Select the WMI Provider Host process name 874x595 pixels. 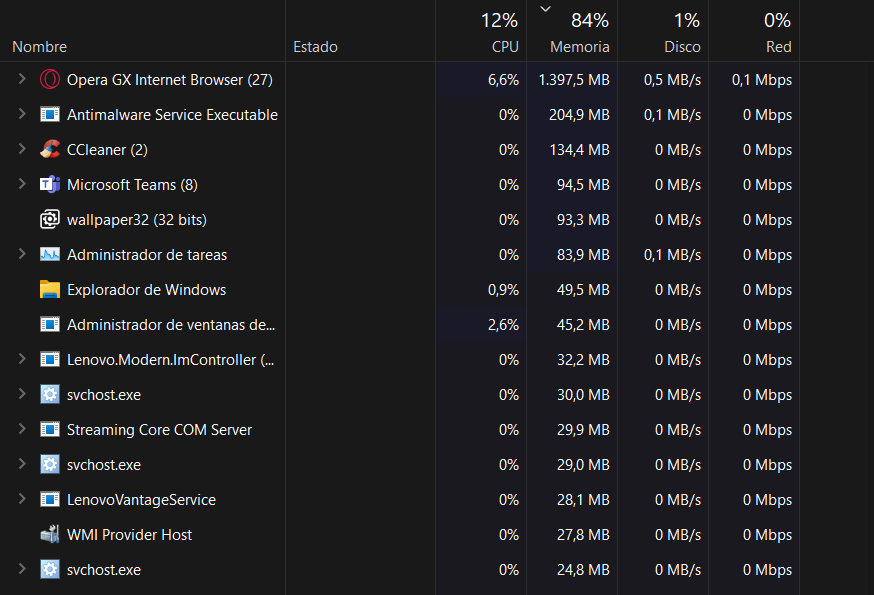click(x=129, y=535)
